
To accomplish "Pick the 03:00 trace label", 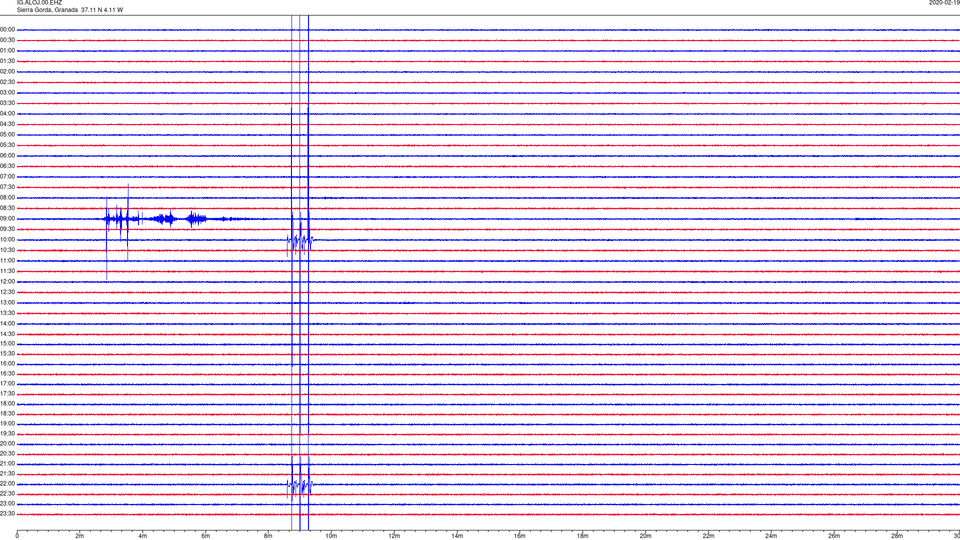I will (x=7, y=92).
